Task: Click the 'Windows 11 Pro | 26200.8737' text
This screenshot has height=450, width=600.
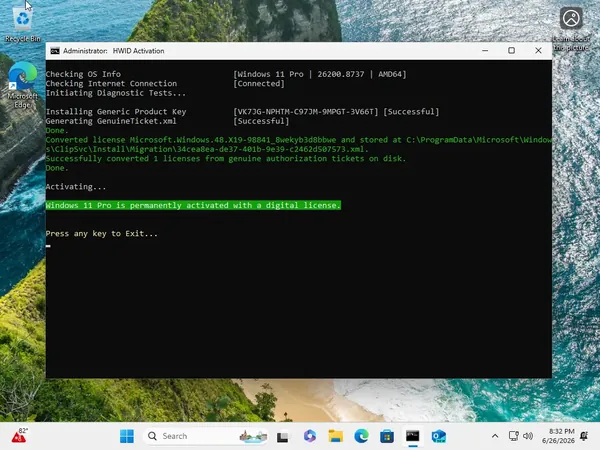Action: (x=320, y=74)
